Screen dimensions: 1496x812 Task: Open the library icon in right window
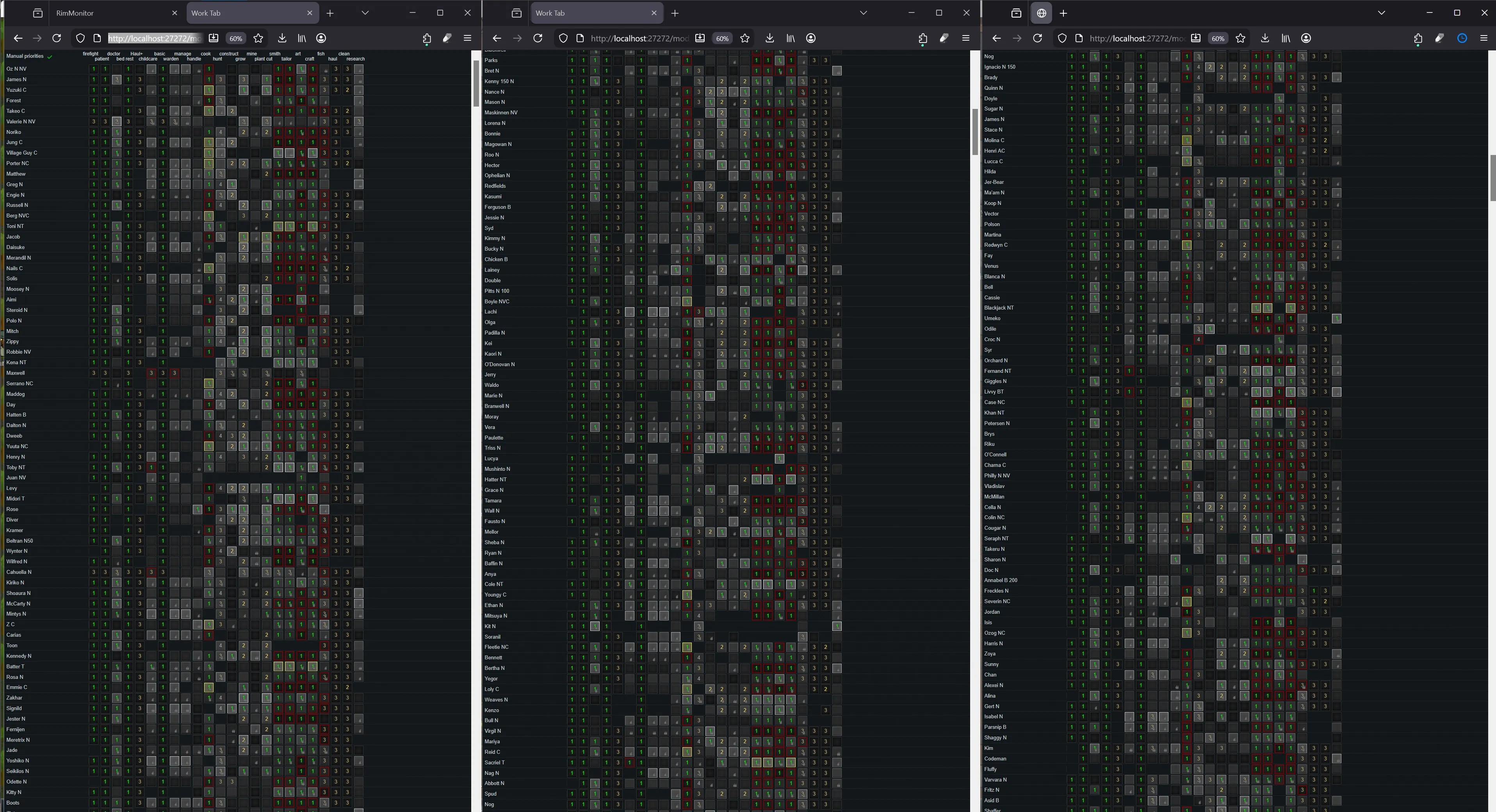click(x=1286, y=38)
